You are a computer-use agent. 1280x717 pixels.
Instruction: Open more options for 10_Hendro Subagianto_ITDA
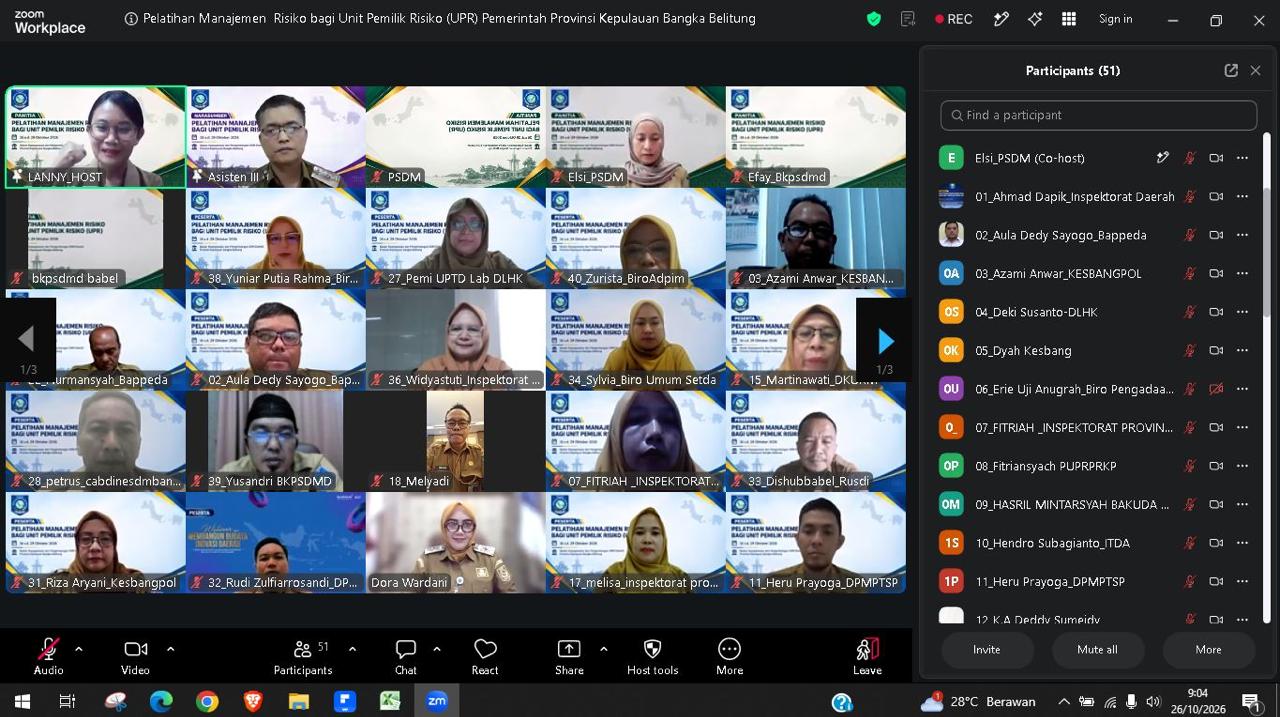[x=1242, y=543]
